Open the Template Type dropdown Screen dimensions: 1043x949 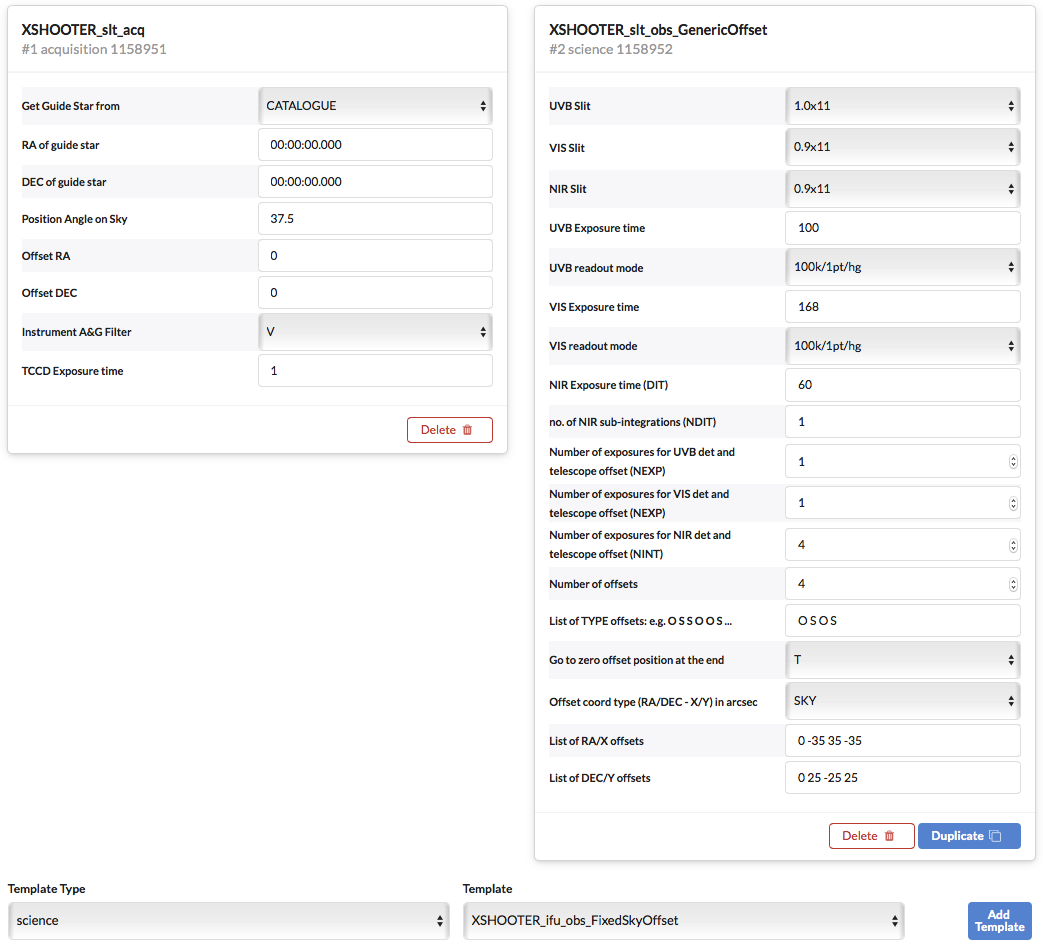click(228, 921)
